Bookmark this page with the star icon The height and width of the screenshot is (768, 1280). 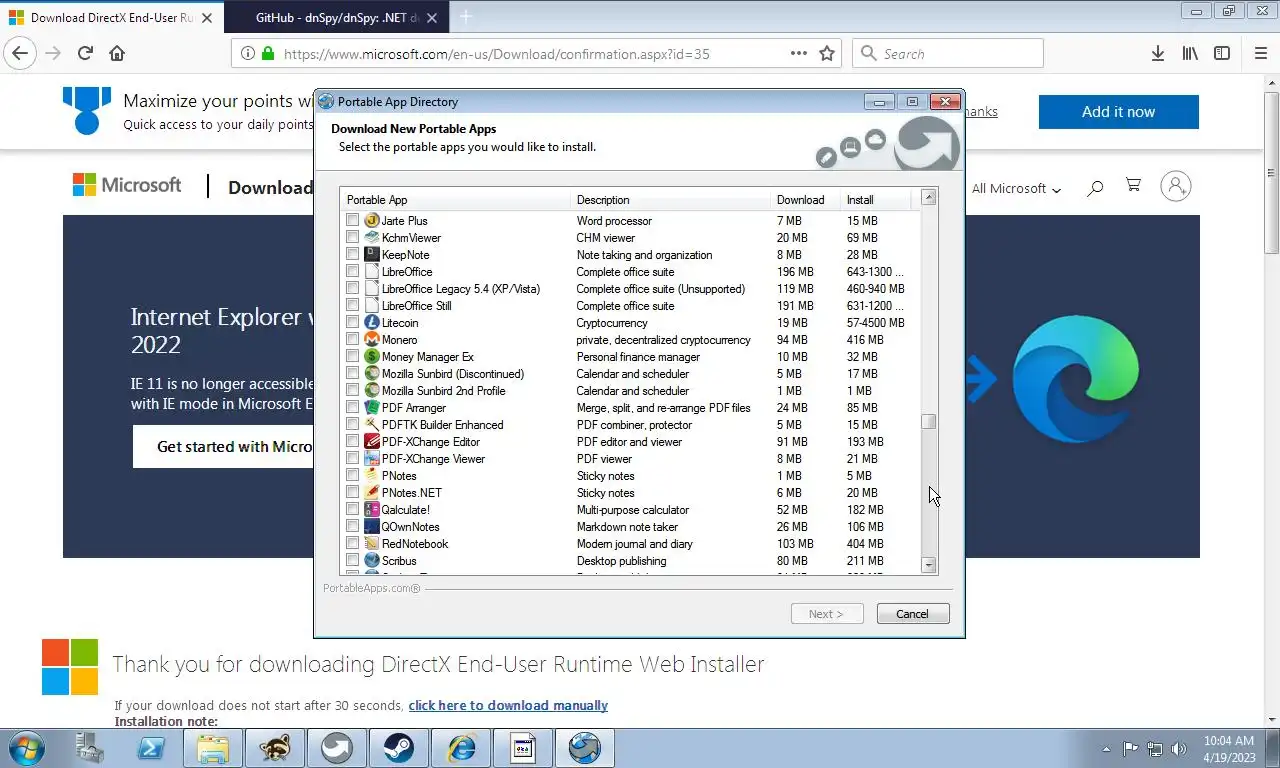point(827,54)
